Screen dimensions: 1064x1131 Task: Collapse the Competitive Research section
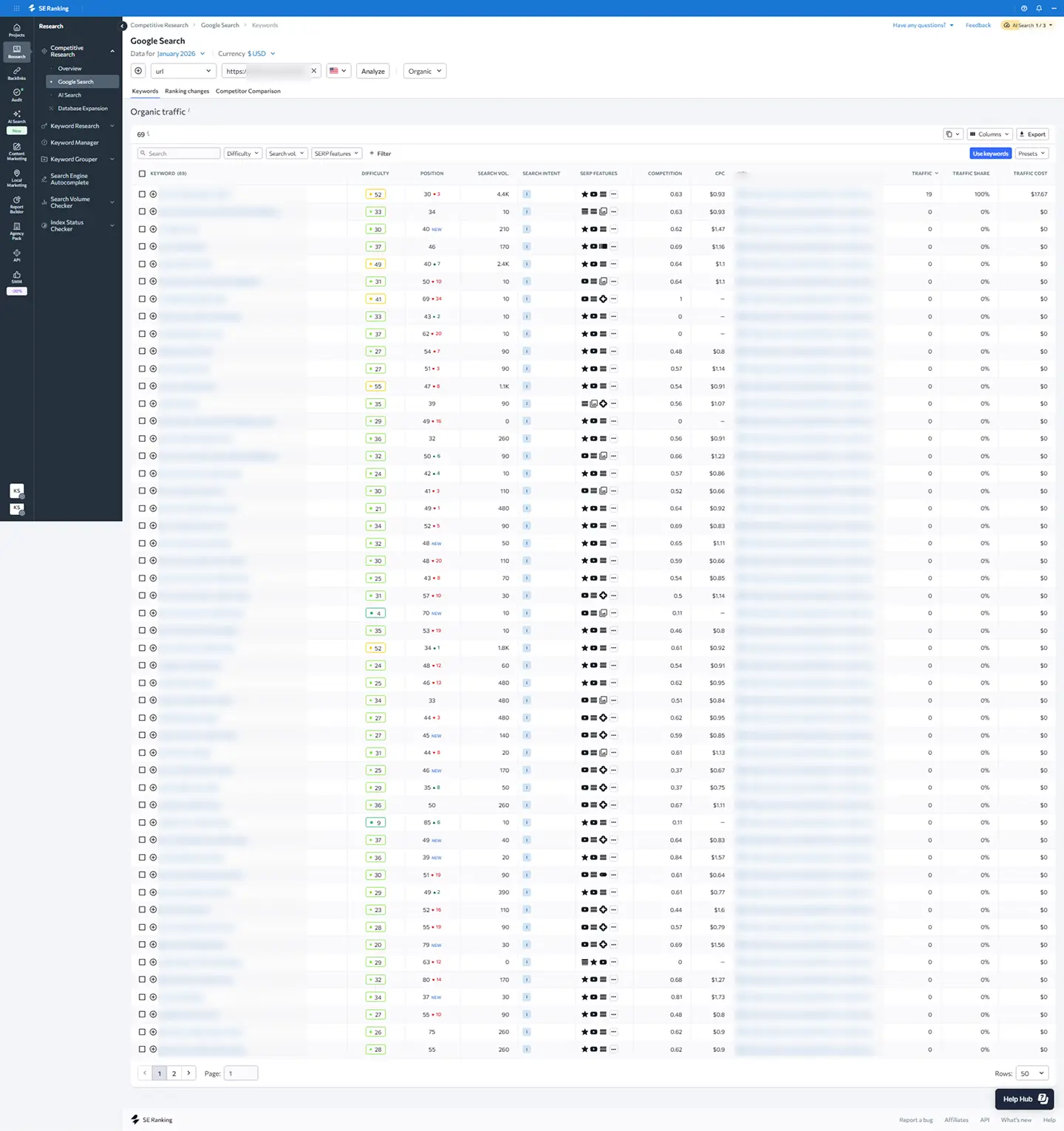click(x=112, y=51)
